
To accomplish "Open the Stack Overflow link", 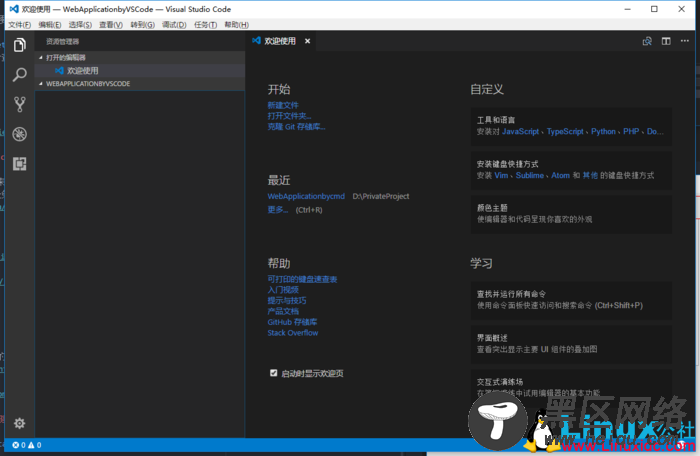I will [x=293, y=333].
